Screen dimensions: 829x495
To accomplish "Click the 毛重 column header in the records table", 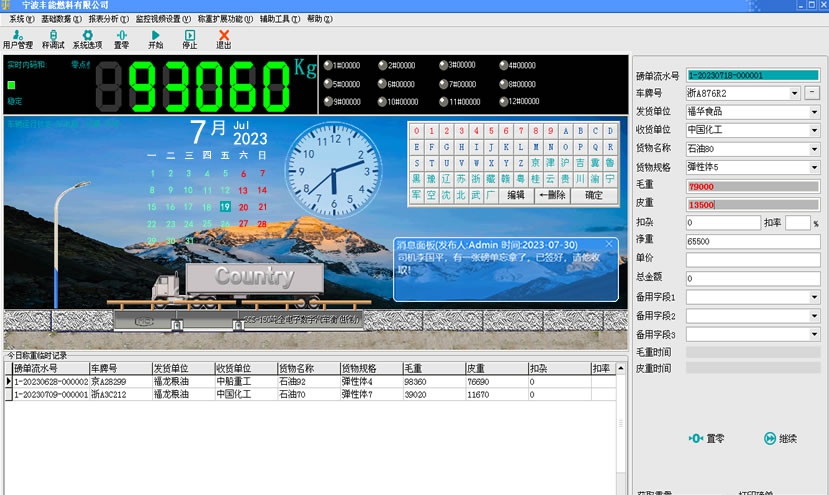I will tap(434, 368).
